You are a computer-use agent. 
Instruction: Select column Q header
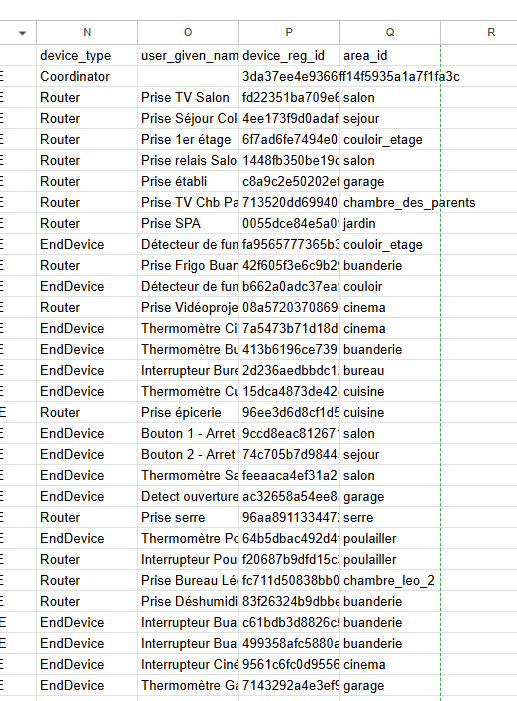[390, 32]
